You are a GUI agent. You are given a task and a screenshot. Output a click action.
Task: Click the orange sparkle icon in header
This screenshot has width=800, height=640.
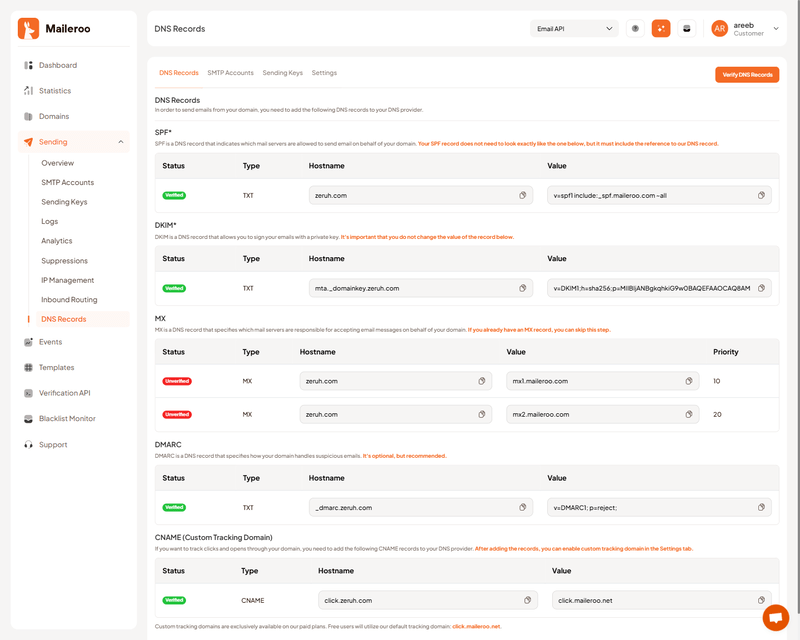[661, 29]
